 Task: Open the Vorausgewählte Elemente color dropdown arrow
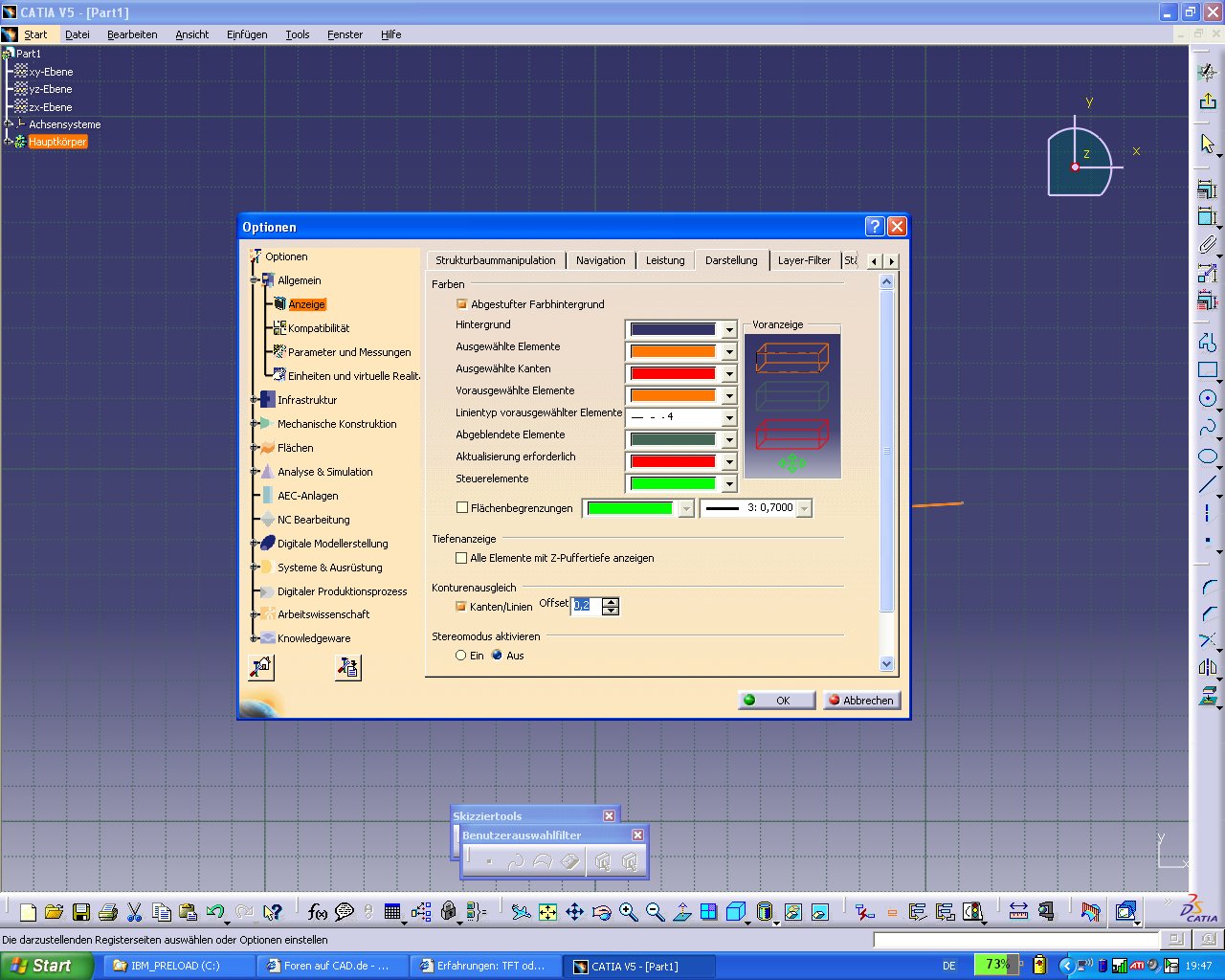tap(729, 395)
